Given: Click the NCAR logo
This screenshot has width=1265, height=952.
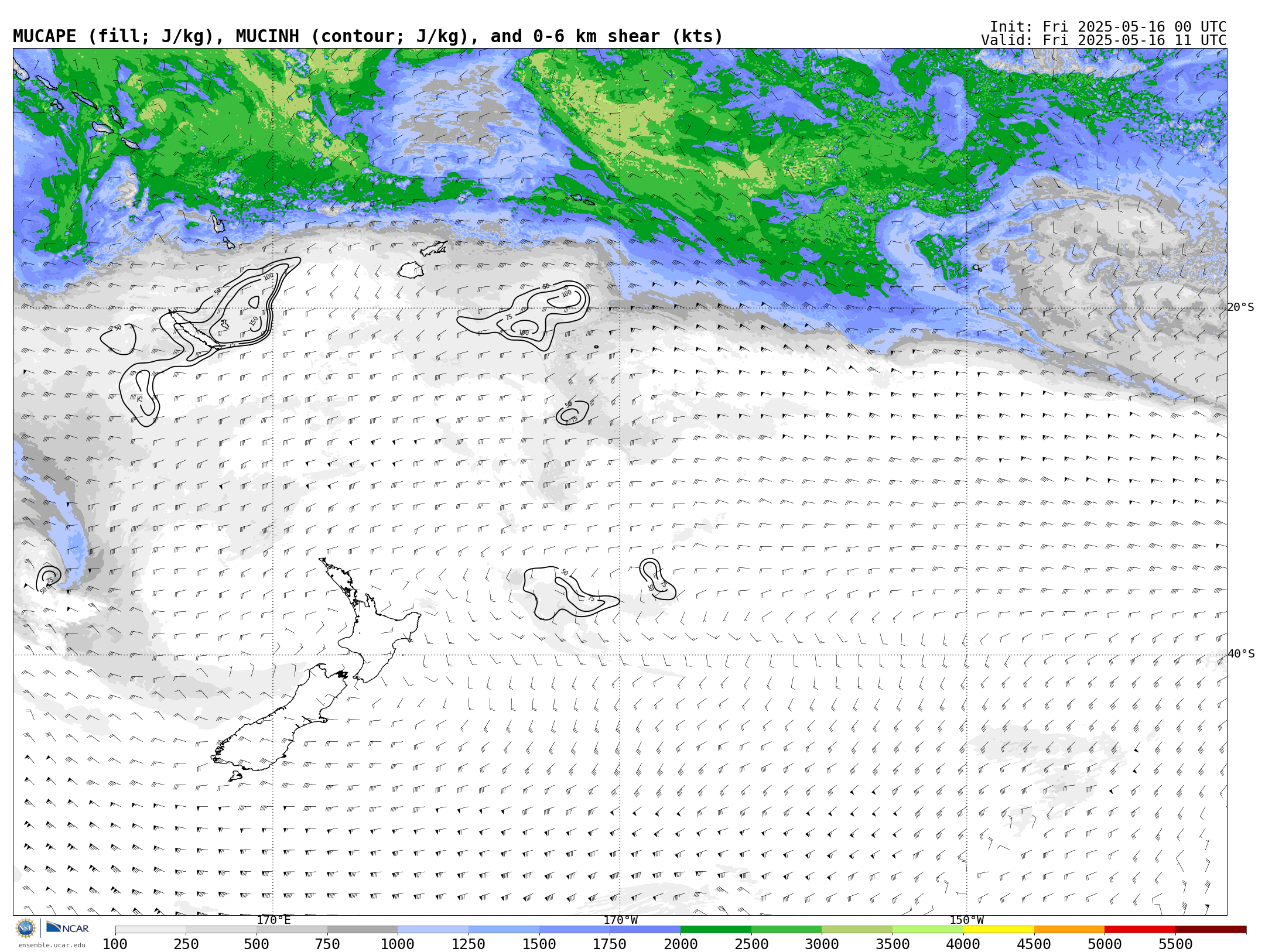Looking at the screenshot, I should [x=67, y=928].
